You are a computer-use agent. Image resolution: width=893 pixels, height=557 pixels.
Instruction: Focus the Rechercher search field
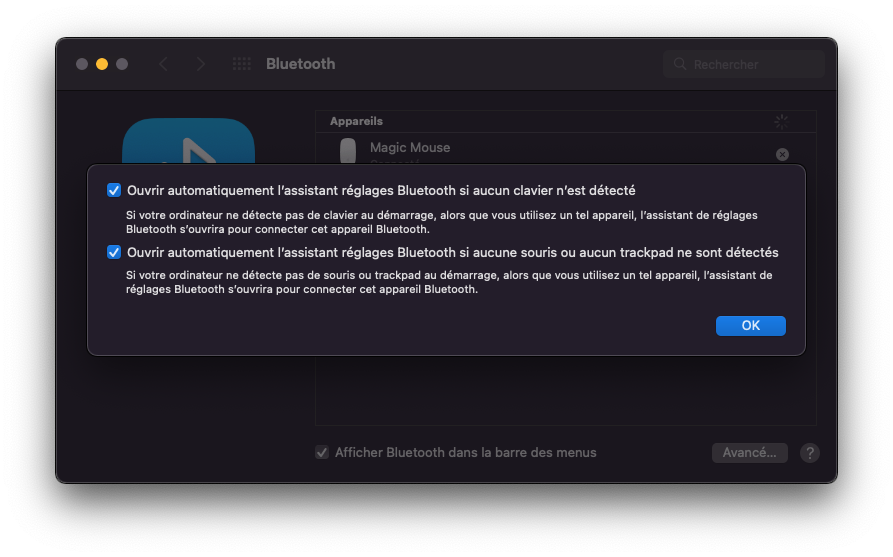click(750, 64)
